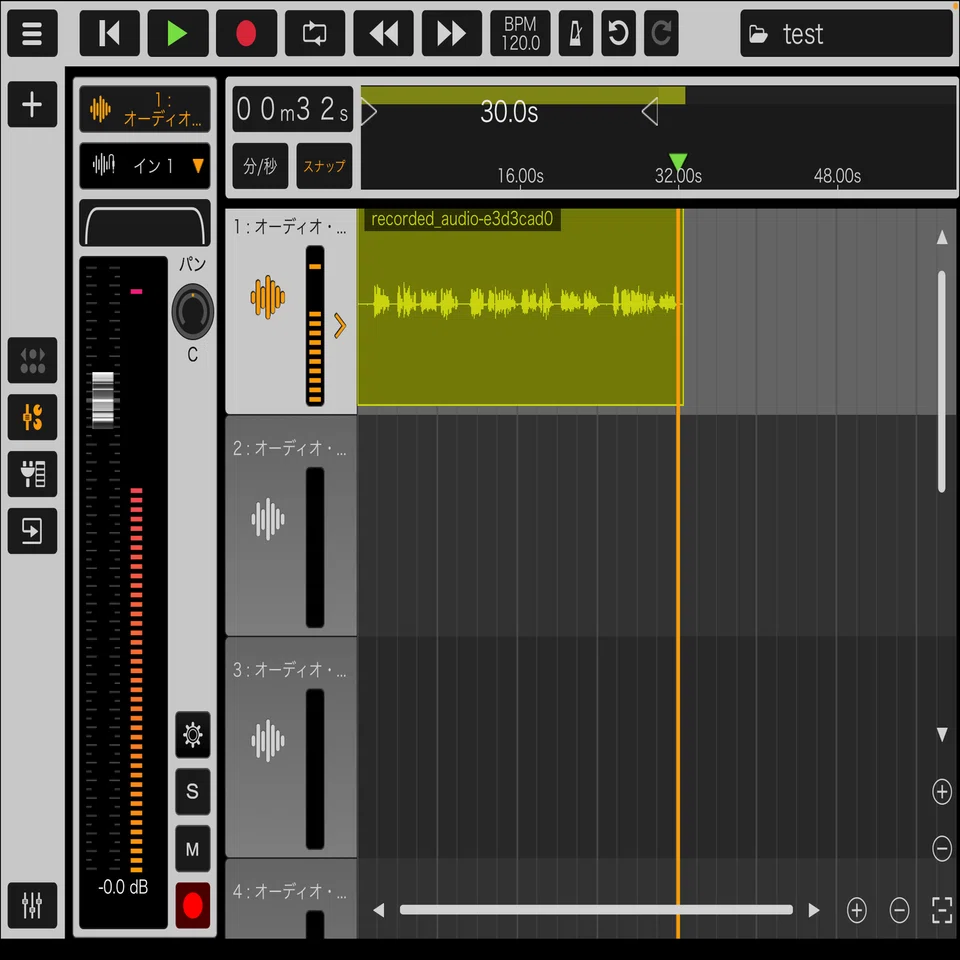Click the horizontal timeline scrollbar

coord(596,910)
